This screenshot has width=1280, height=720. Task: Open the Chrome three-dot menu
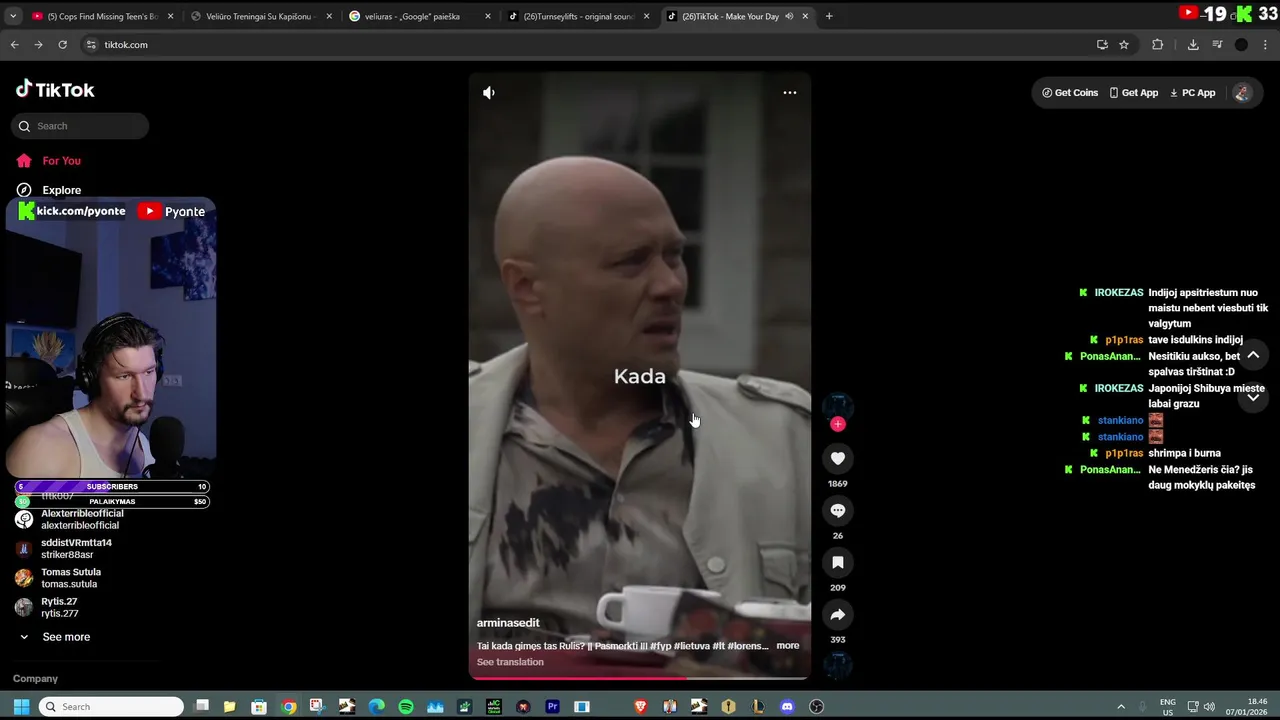pyautogui.click(x=1266, y=45)
